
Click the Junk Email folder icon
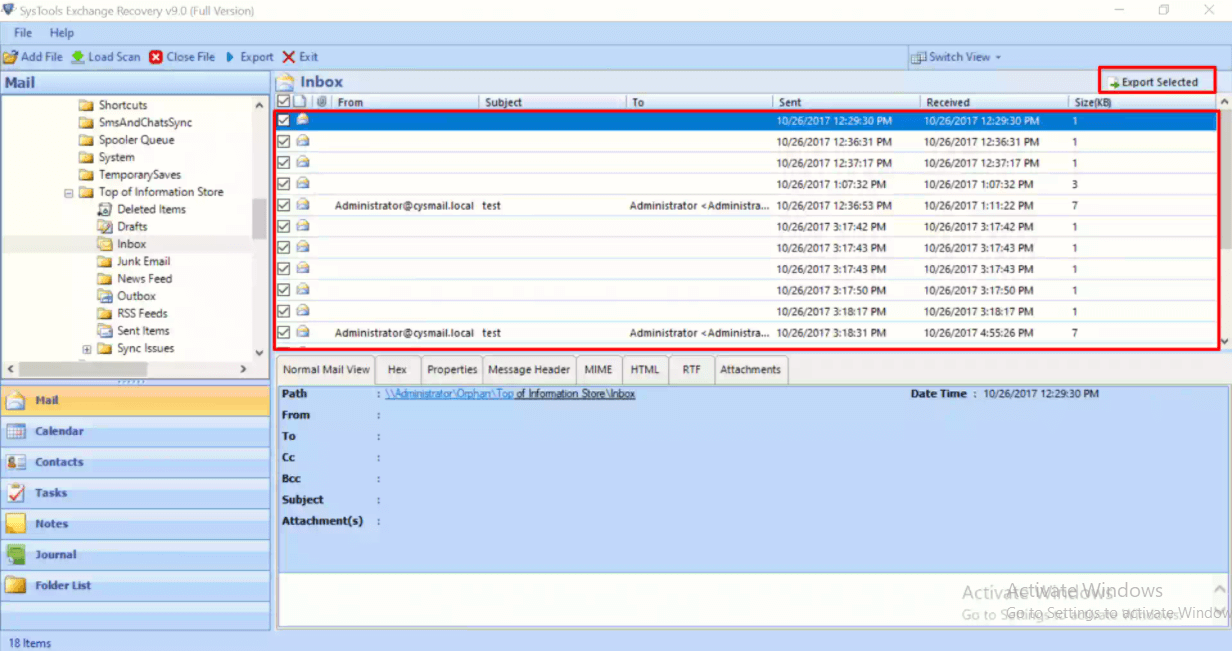(x=105, y=261)
